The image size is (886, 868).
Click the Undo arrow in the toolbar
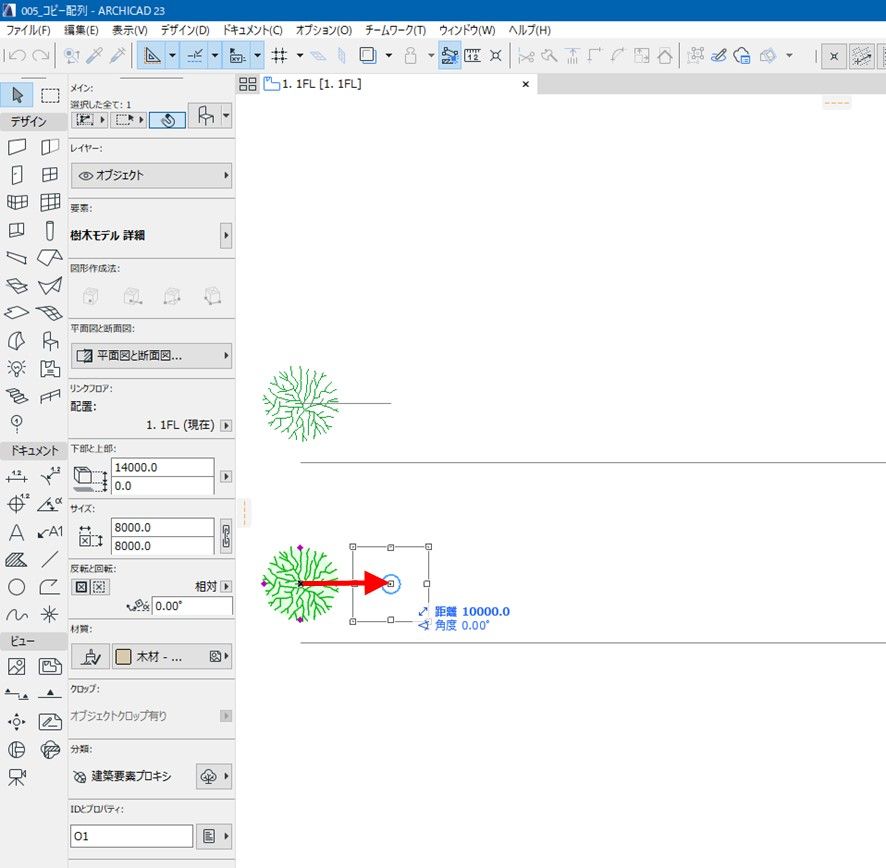[x=17, y=55]
